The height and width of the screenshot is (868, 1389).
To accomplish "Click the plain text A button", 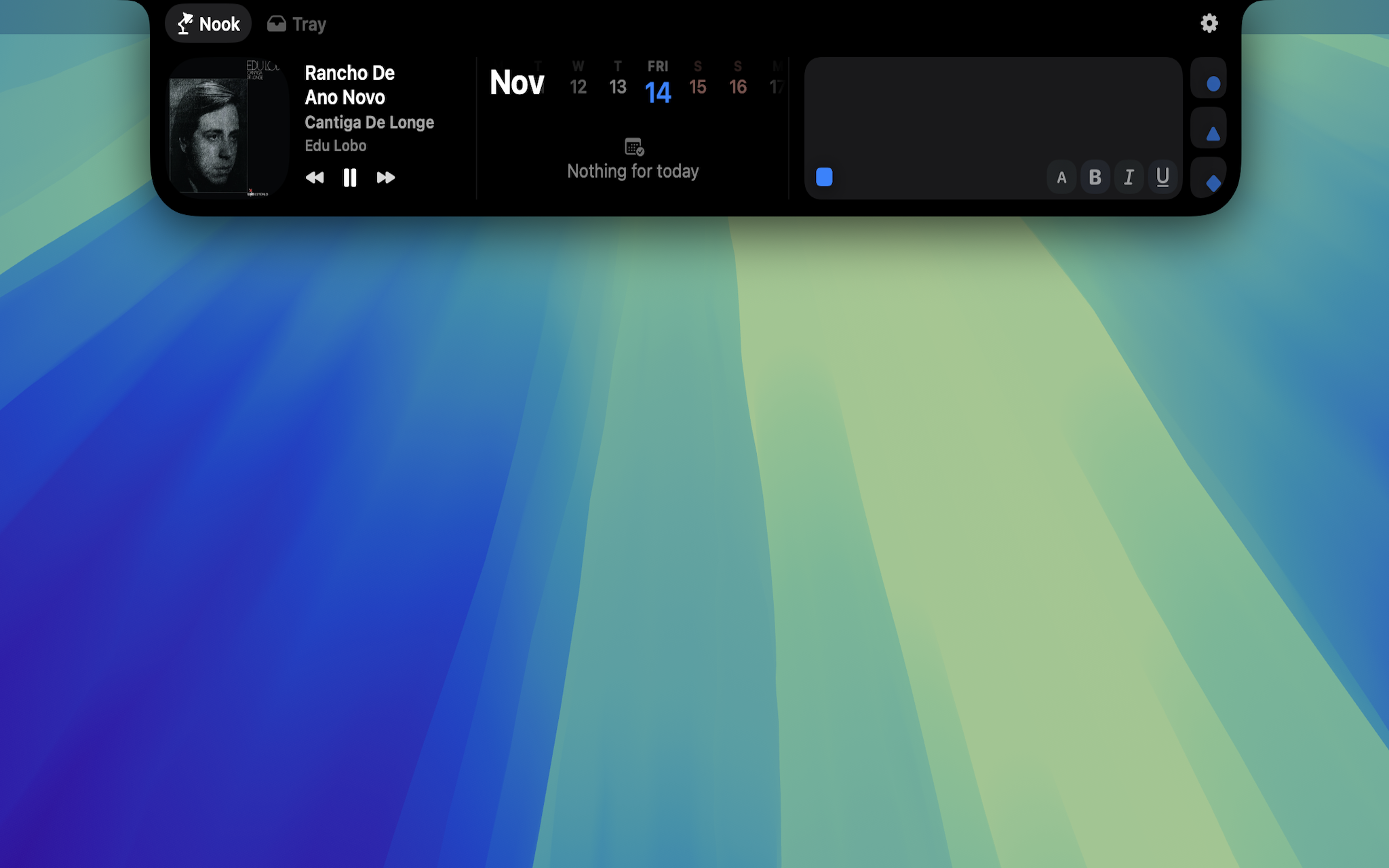I will [x=1061, y=178].
